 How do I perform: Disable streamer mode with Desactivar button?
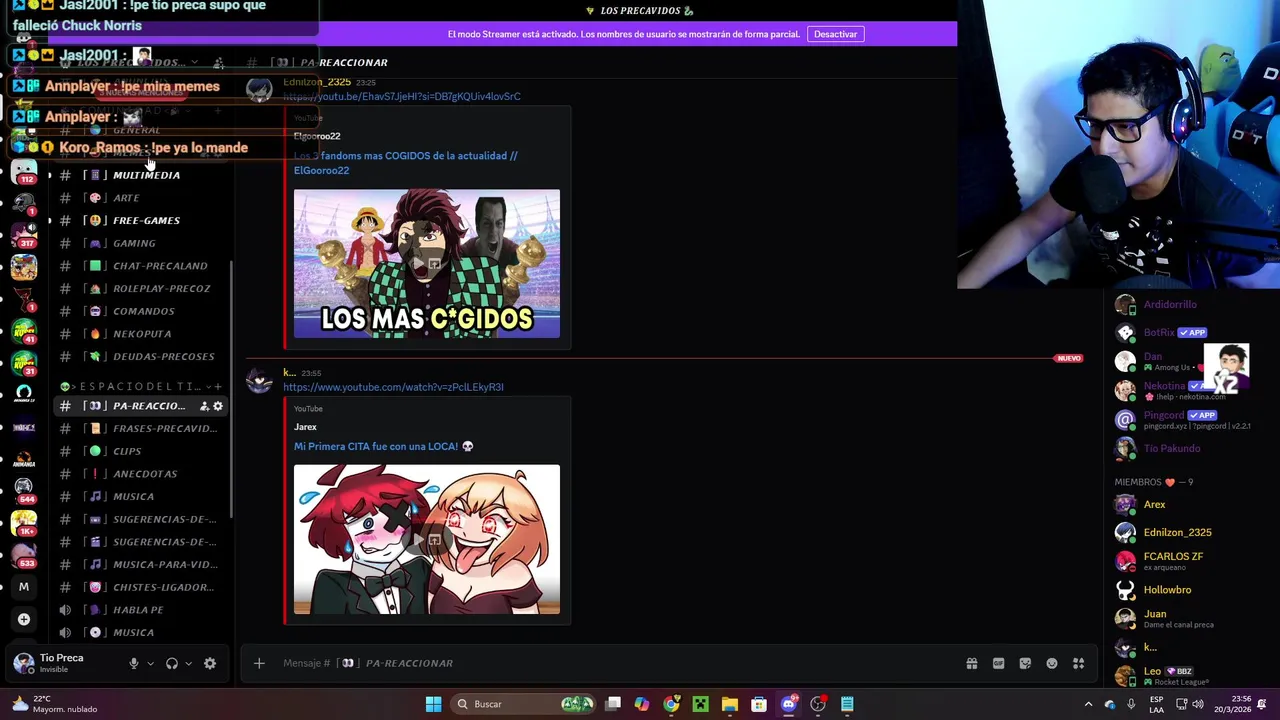pos(835,34)
